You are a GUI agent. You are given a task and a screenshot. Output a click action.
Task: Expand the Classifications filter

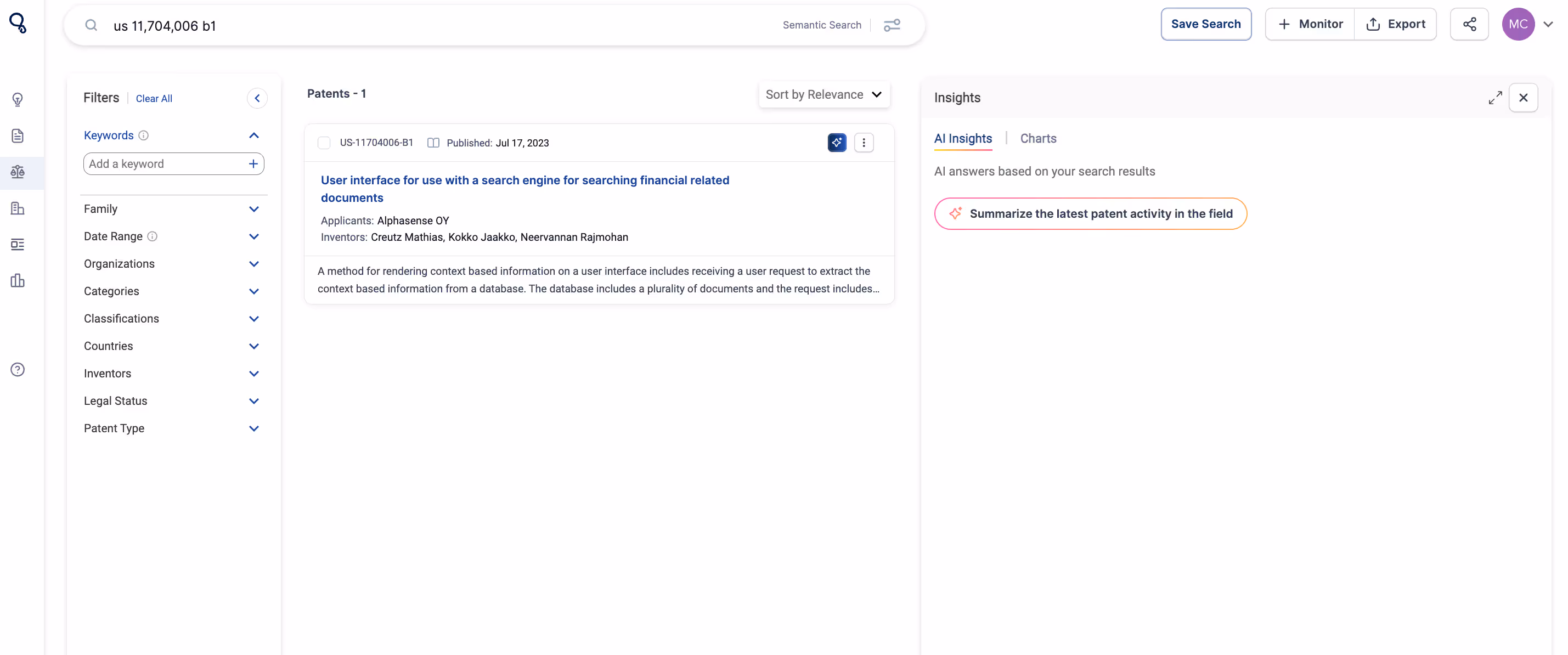coord(254,318)
